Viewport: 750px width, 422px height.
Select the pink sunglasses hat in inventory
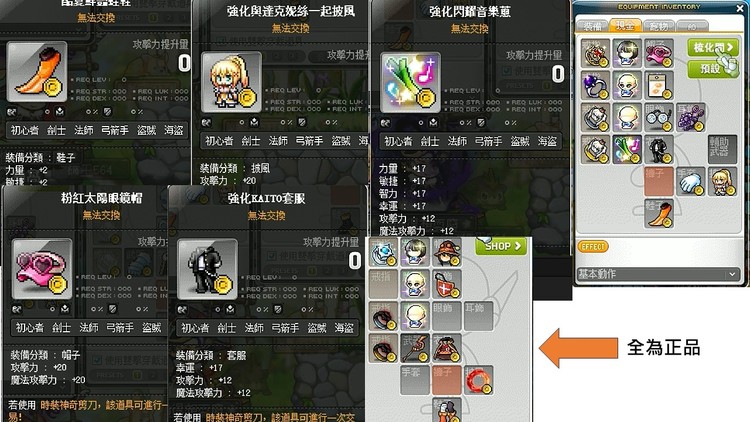[x=659, y=53]
